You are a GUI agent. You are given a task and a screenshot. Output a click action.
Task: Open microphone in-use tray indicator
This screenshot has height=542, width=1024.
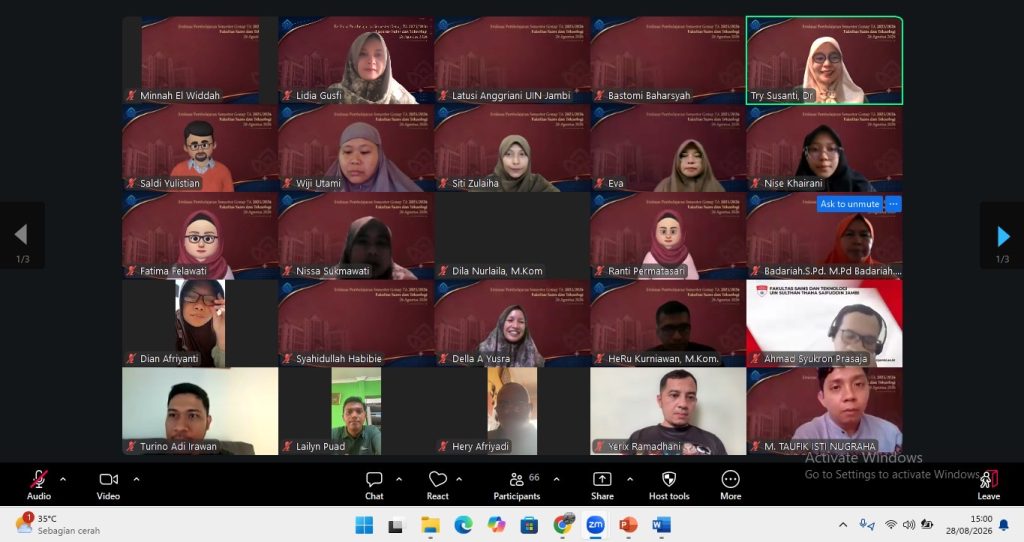(867, 524)
